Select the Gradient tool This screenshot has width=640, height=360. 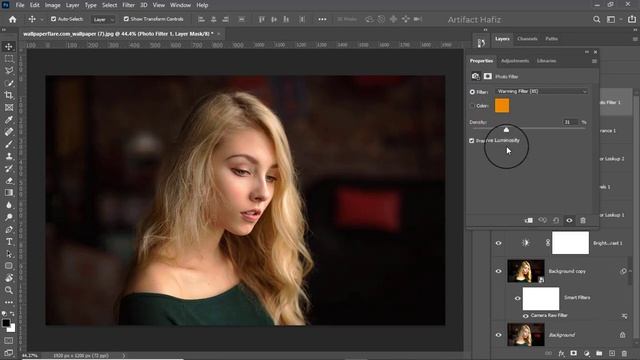point(9,193)
